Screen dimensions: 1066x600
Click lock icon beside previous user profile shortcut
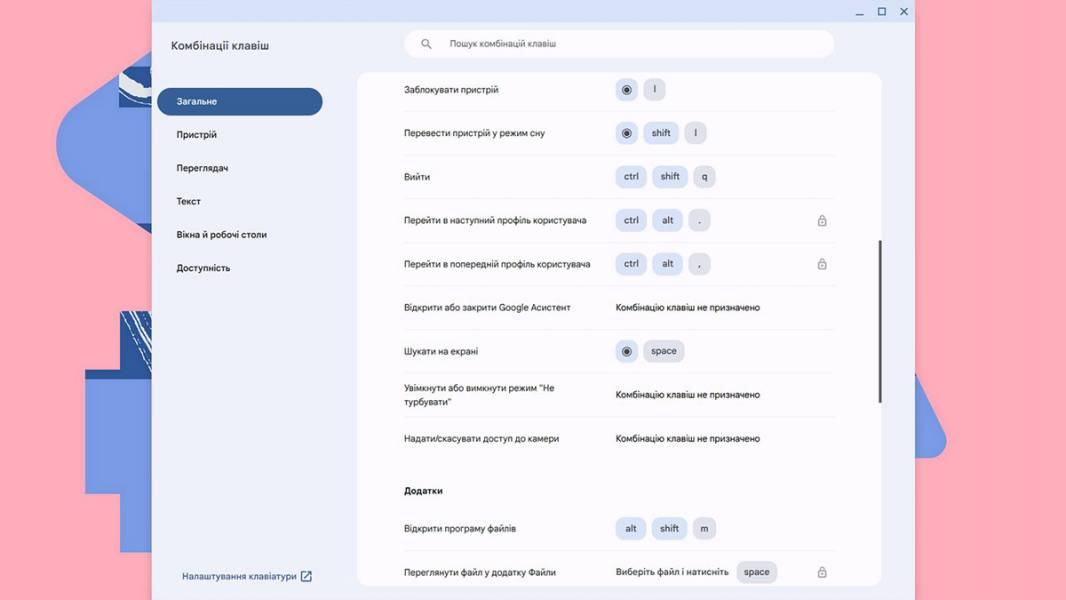pyautogui.click(x=822, y=264)
